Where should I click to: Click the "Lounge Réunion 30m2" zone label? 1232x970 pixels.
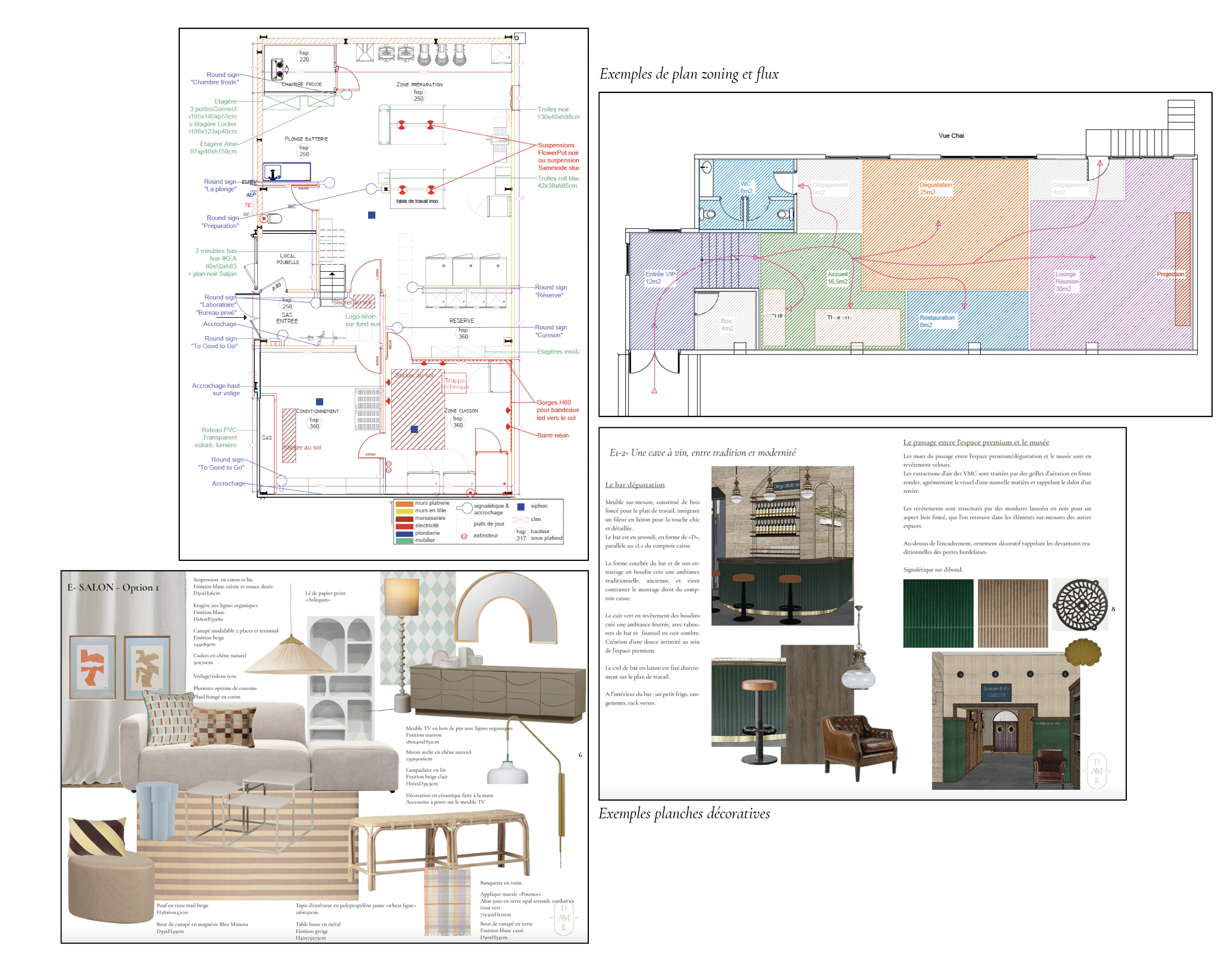[x=1066, y=281]
